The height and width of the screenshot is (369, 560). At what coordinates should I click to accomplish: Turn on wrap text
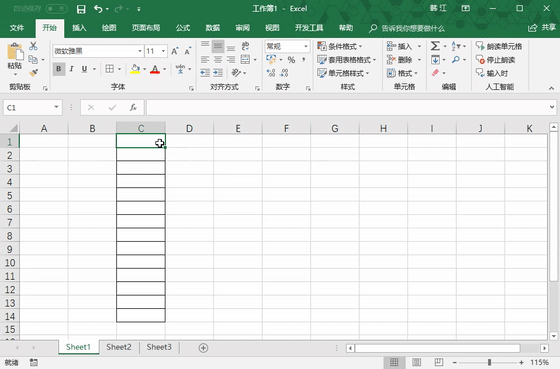tap(245, 46)
